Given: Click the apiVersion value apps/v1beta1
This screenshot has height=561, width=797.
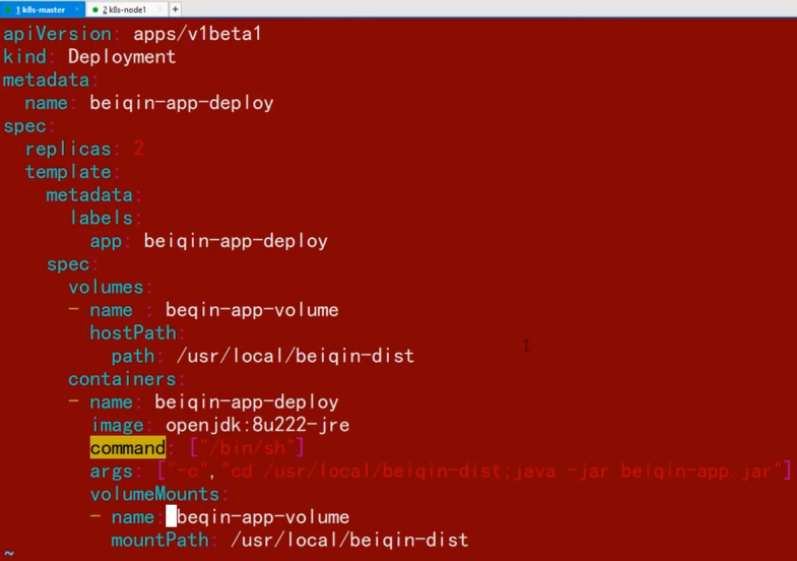Looking at the screenshot, I should coord(197,34).
